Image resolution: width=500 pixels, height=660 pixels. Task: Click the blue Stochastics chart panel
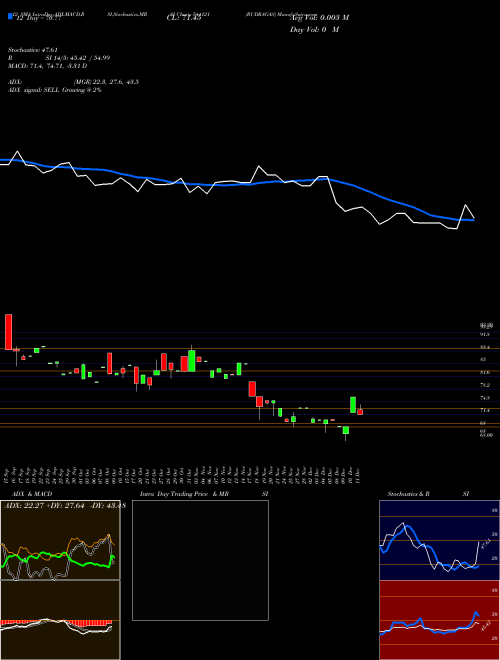click(439, 540)
